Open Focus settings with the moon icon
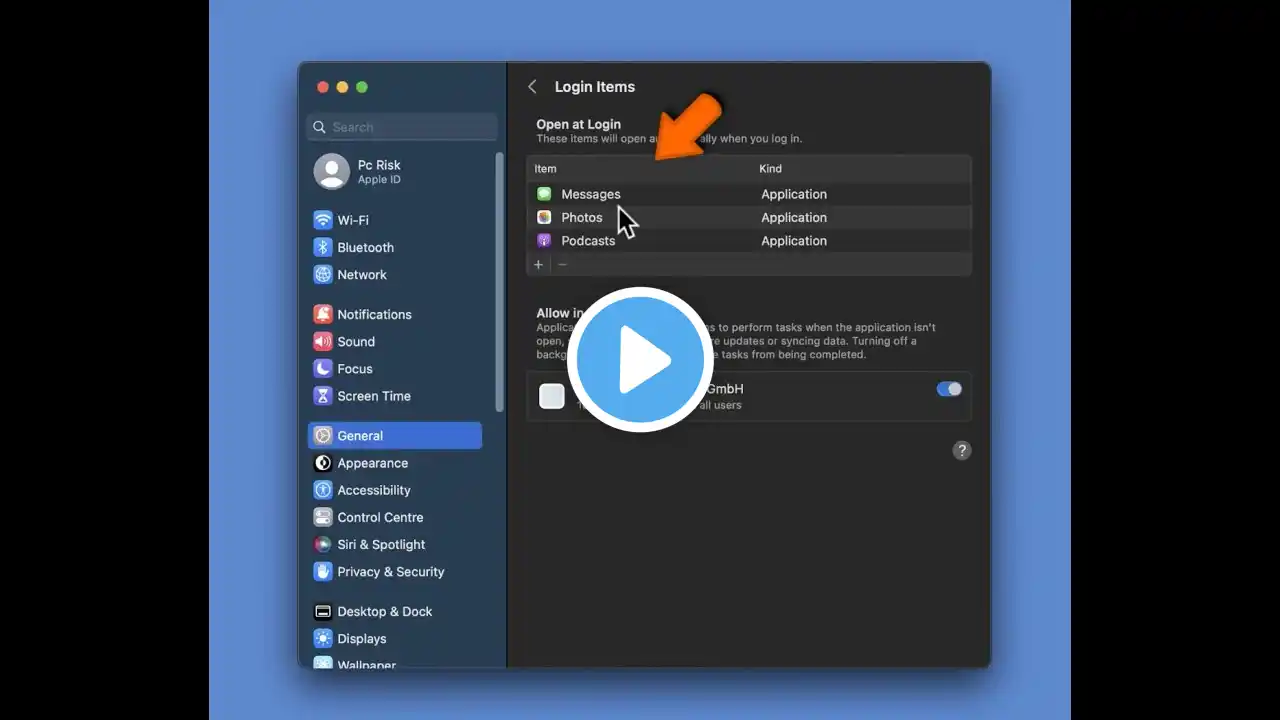The width and height of the screenshot is (1280, 720). (323, 368)
